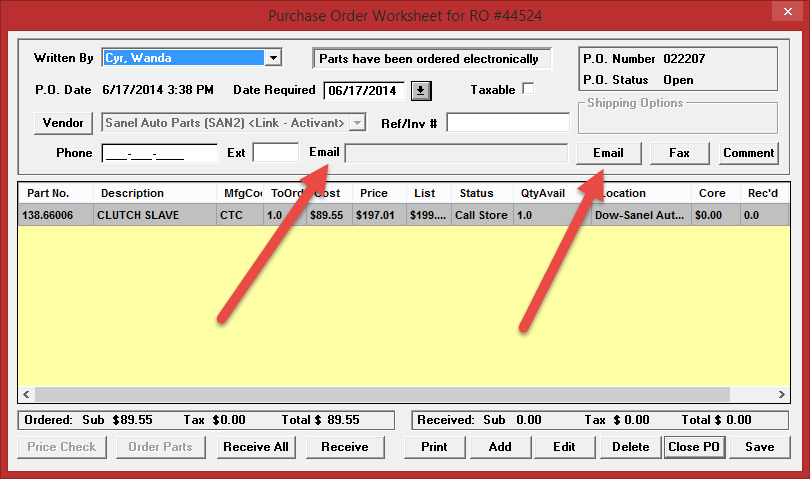This screenshot has height=479, width=810.
Task: Click the Price Check button
Action: (x=62, y=447)
